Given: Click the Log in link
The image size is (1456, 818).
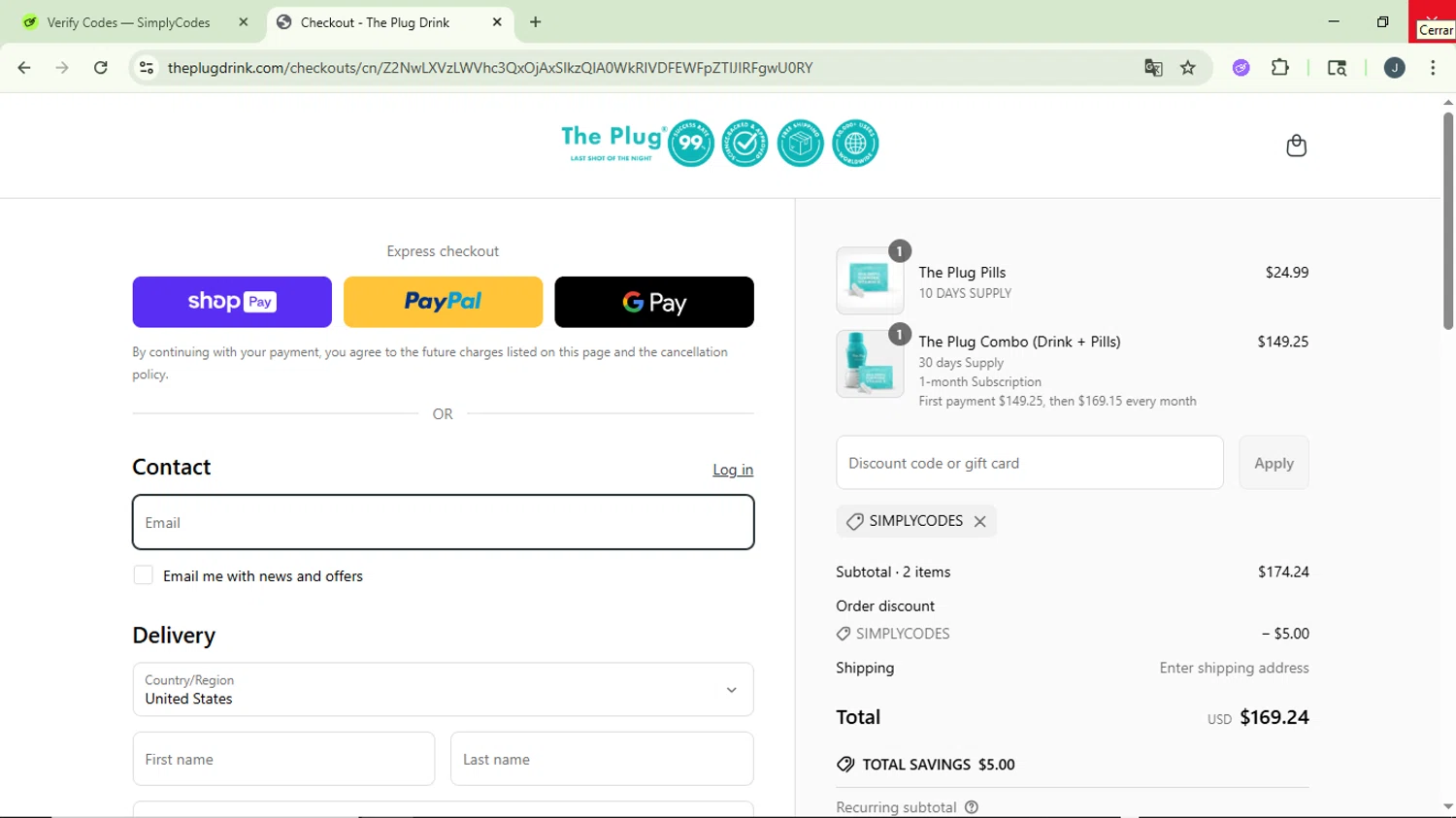Looking at the screenshot, I should [733, 470].
